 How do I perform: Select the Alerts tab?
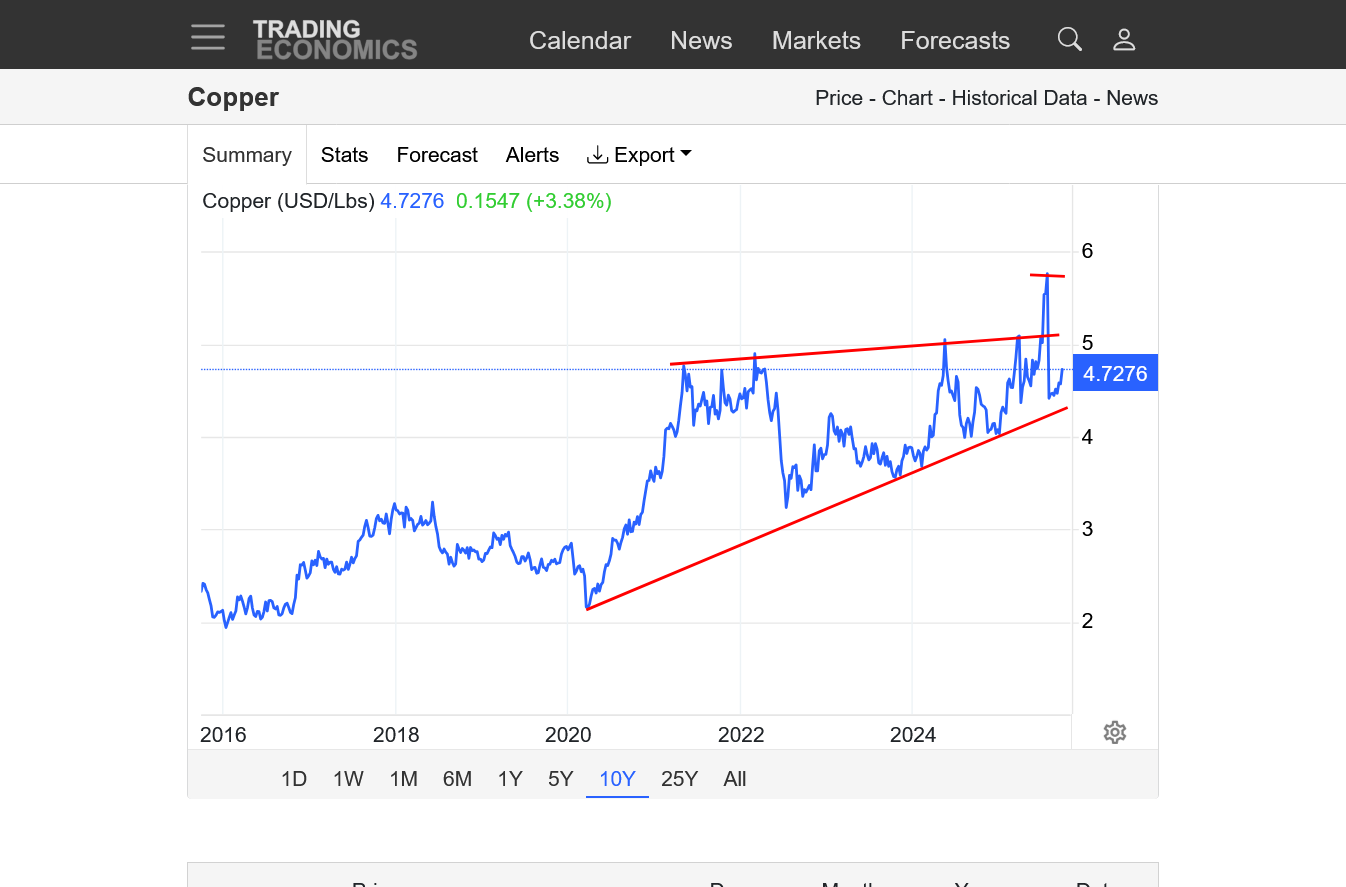[532, 155]
